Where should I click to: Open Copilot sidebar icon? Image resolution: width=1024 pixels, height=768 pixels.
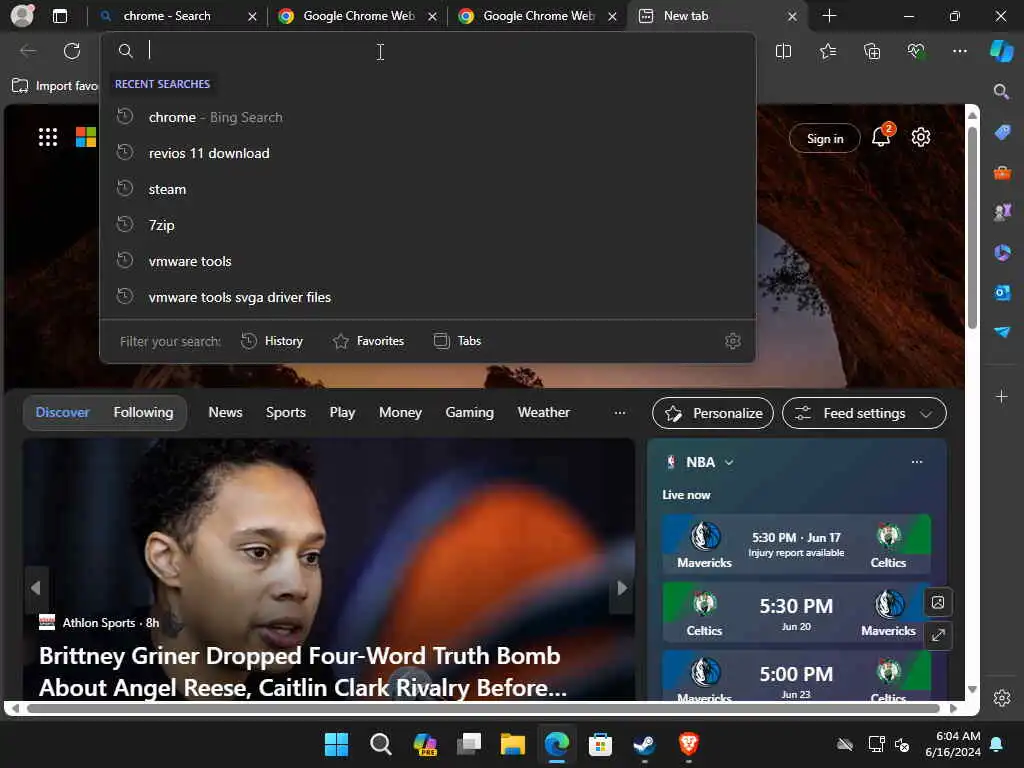click(x=1002, y=51)
